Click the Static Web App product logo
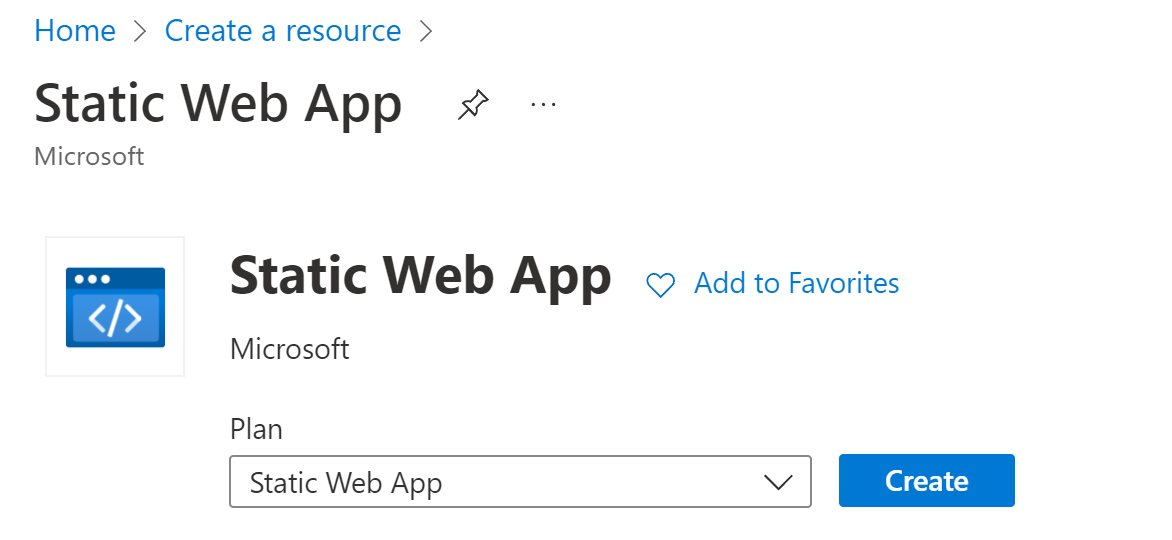Screen dimensions: 1172x540 [115, 307]
